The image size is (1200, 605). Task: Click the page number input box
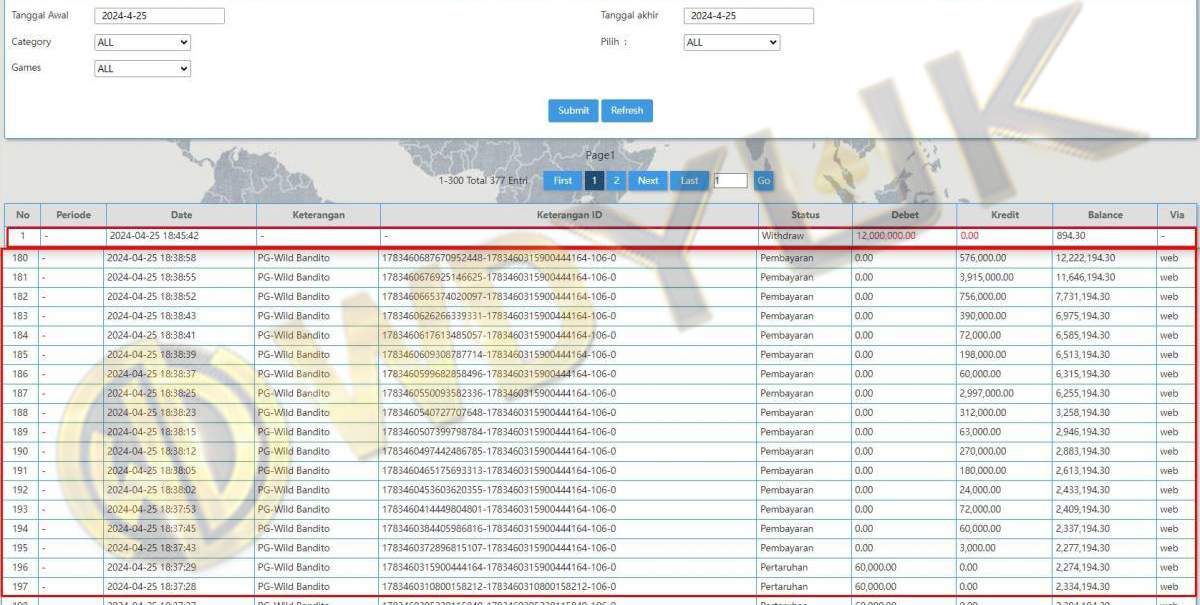[x=730, y=181]
